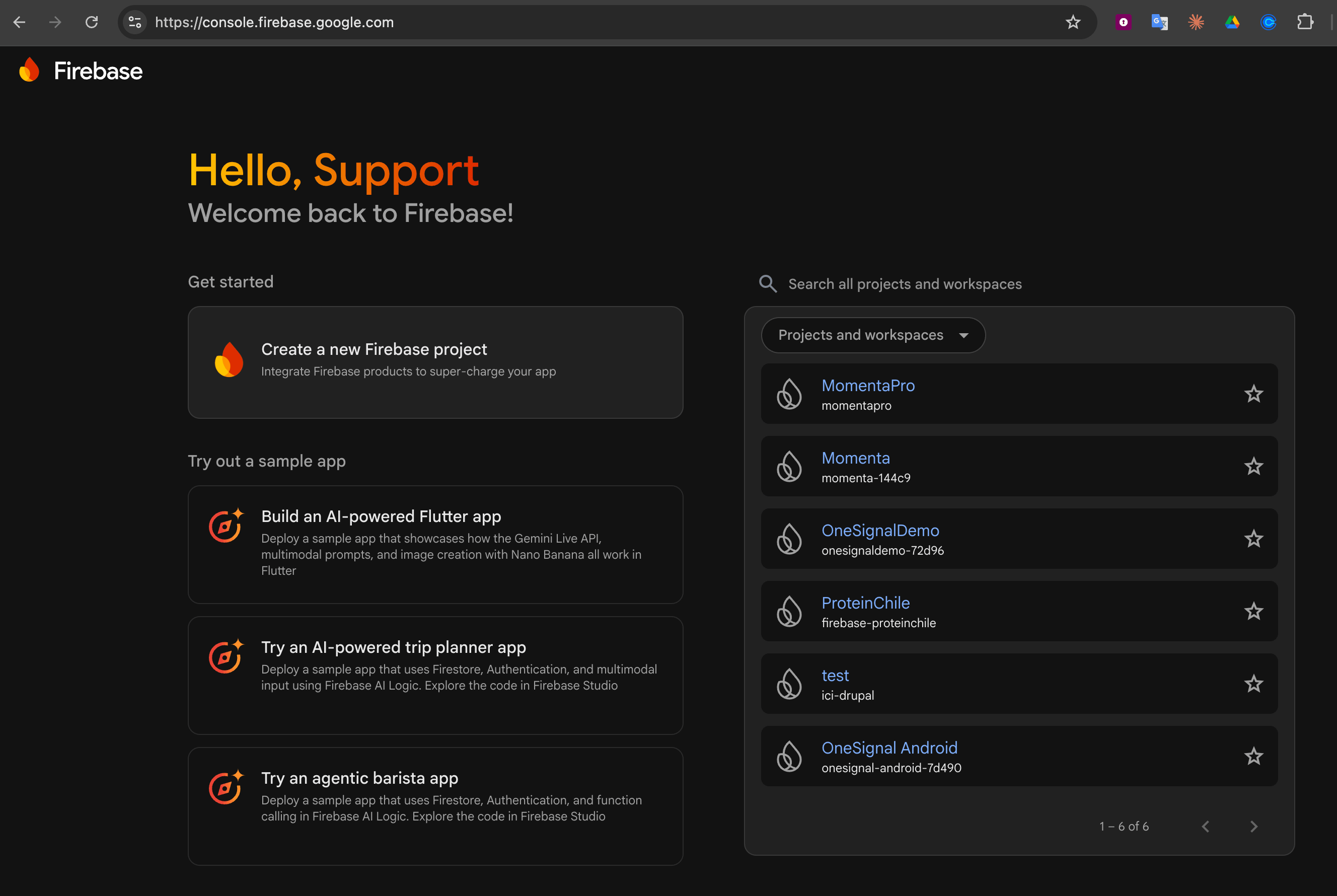Open site information icon in address bar

135,22
